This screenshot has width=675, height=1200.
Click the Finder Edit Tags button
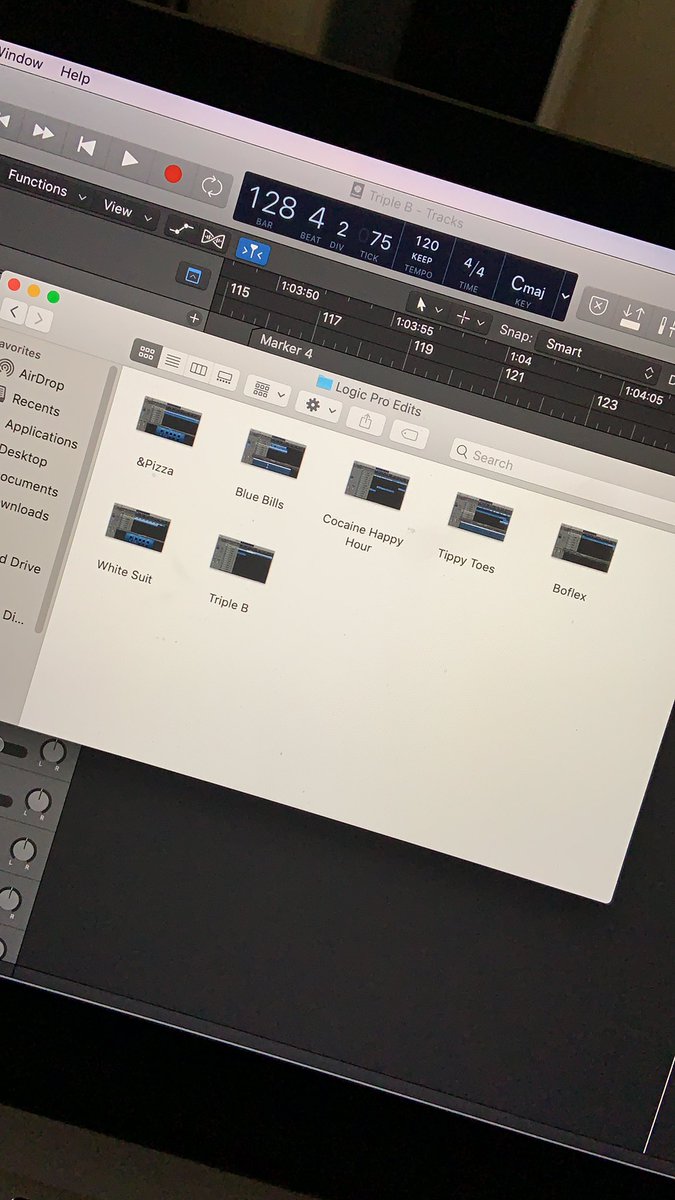click(x=409, y=435)
